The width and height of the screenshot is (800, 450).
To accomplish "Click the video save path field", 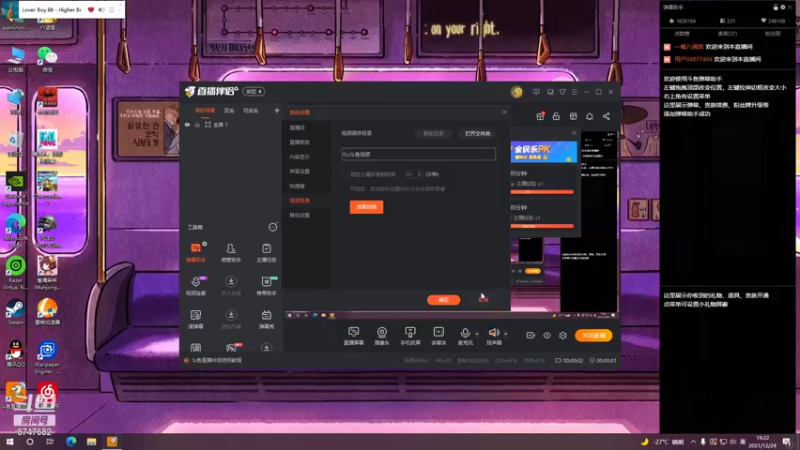I will coord(418,154).
